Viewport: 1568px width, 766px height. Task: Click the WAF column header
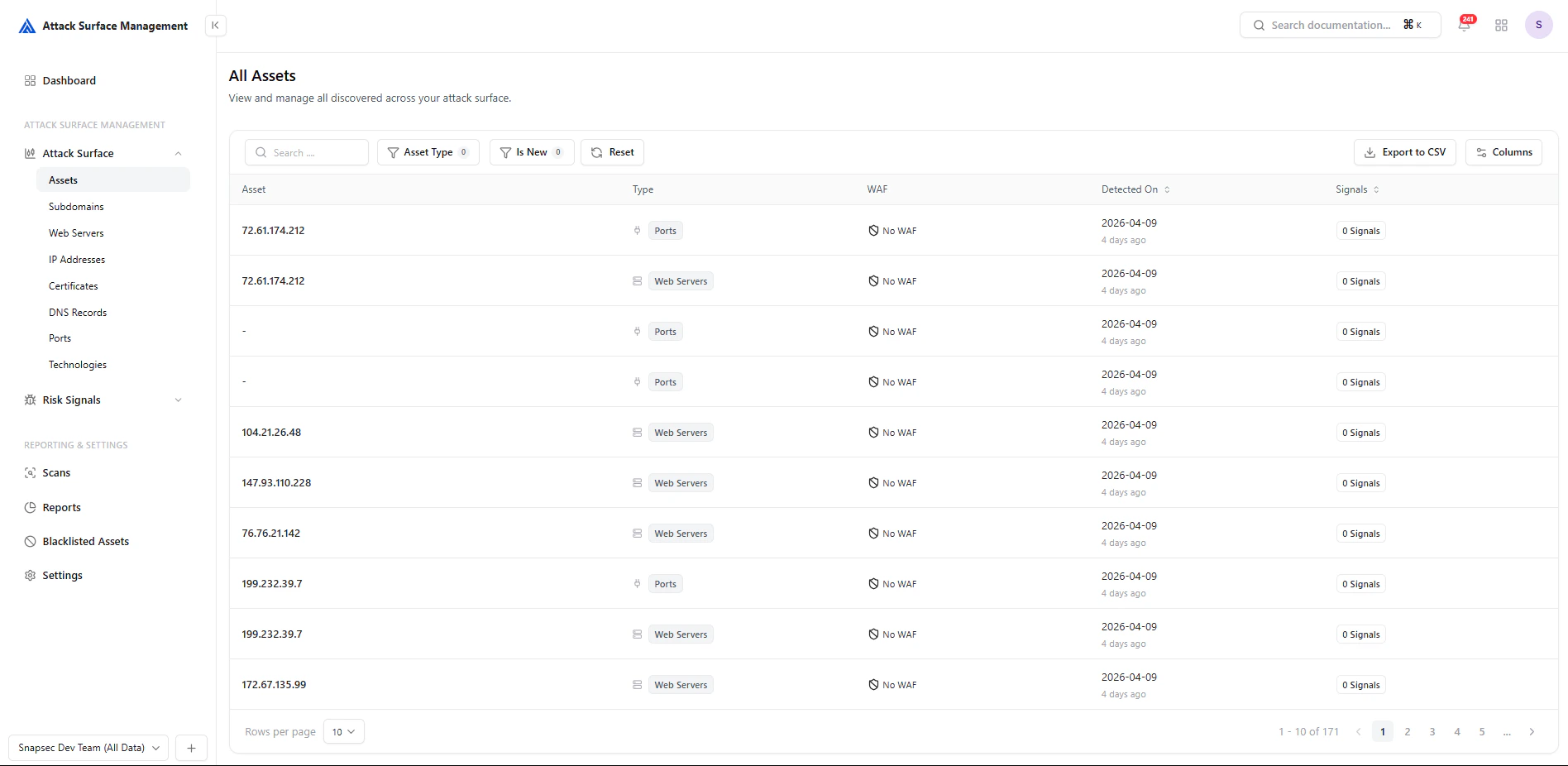pos(877,189)
